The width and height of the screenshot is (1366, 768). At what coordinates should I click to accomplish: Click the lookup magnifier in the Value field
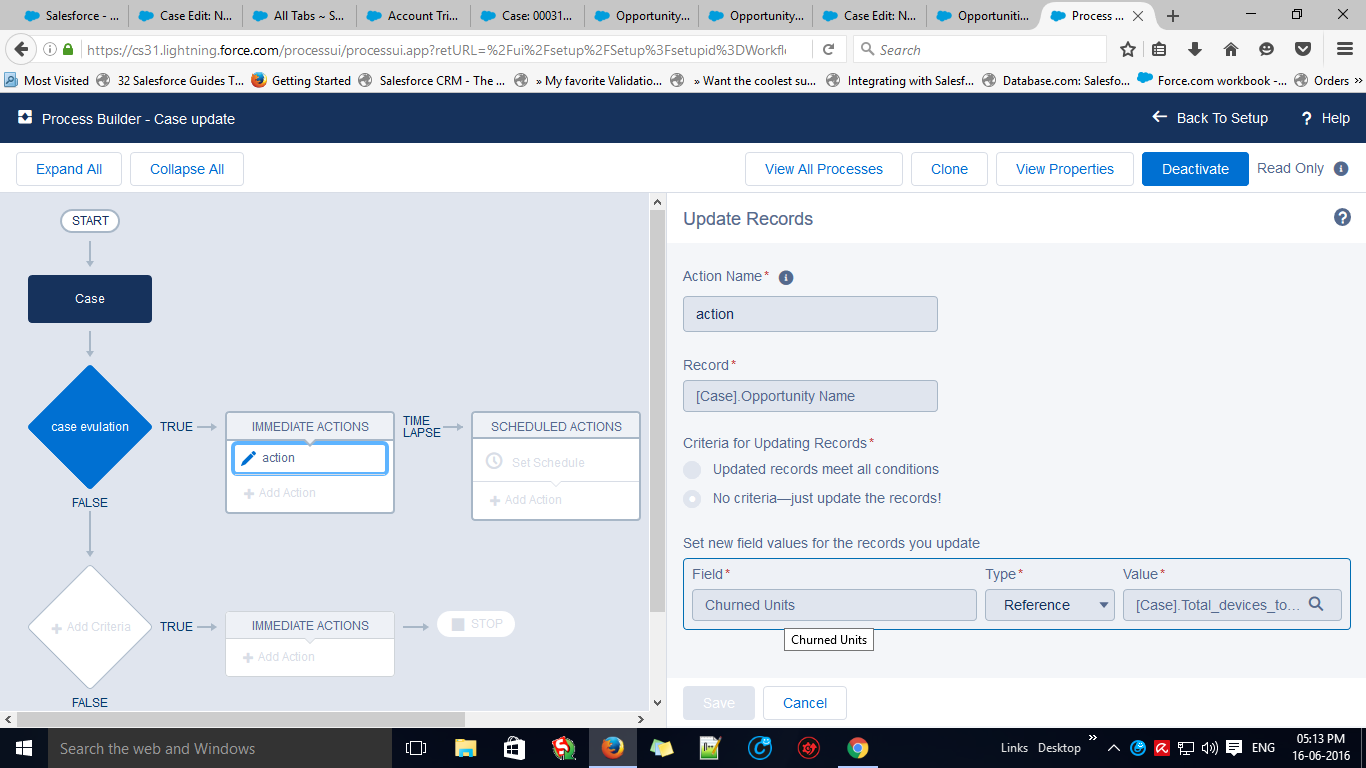click(1318, 604)
